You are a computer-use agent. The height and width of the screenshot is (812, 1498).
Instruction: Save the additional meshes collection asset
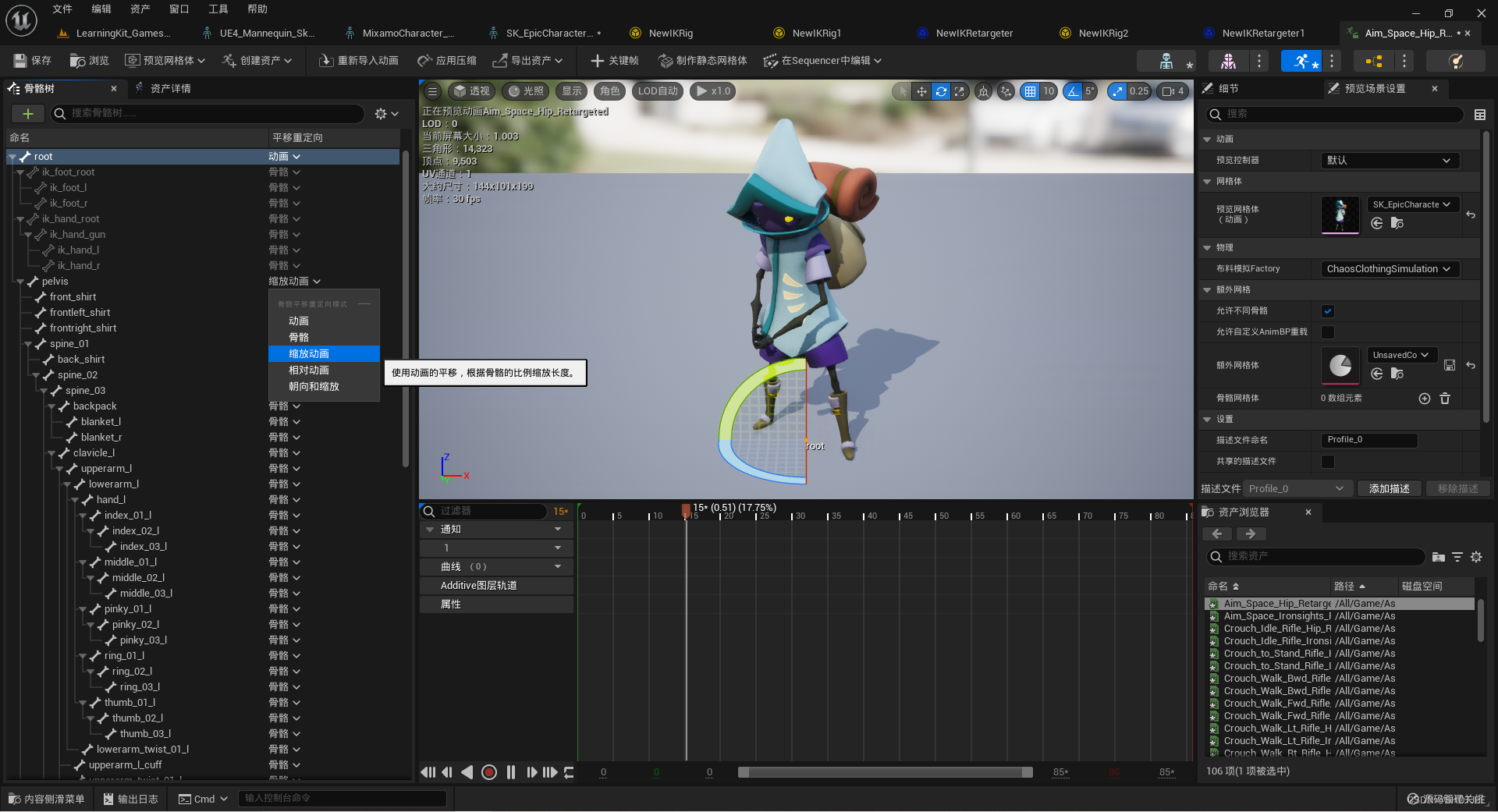click(1450, 365)
